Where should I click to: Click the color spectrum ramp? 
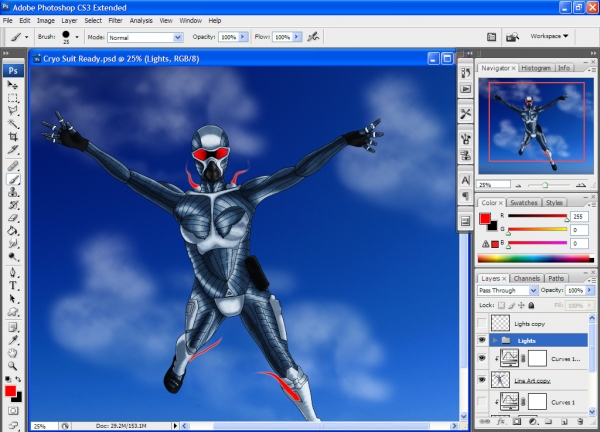click(536, 259)
